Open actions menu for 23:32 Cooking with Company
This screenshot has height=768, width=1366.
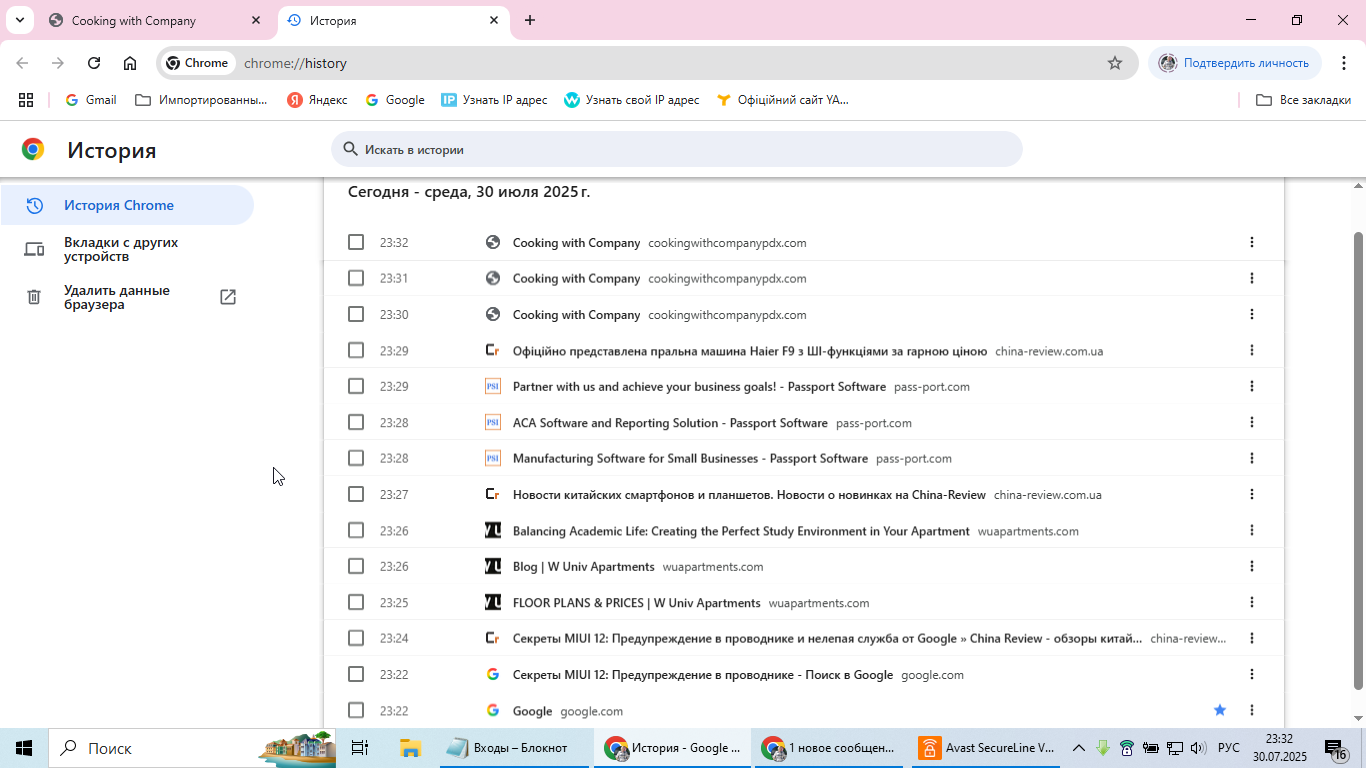coord(1251,242)
